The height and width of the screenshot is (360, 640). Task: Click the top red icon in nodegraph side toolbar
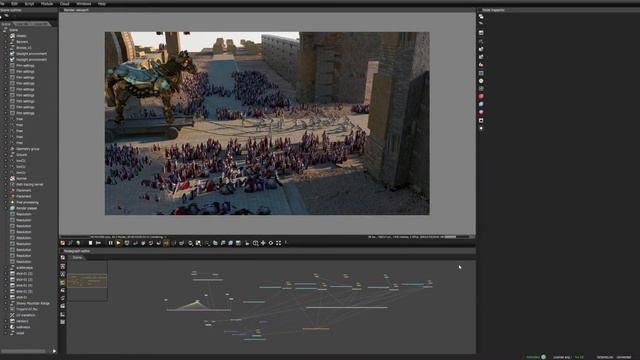pos(62,258)
